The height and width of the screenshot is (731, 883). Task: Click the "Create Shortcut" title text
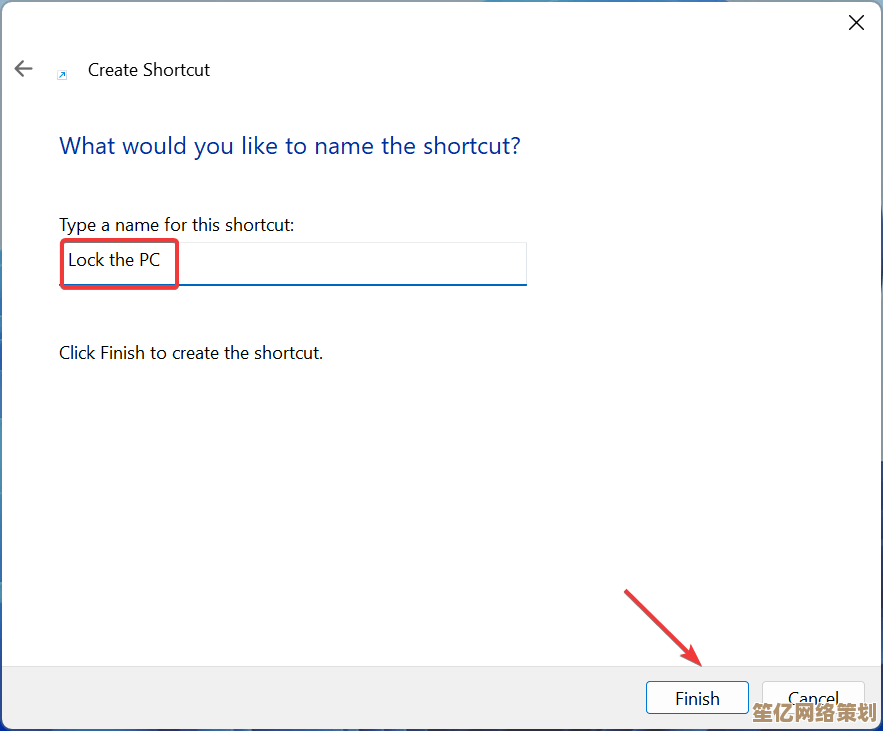coord(149,70)
